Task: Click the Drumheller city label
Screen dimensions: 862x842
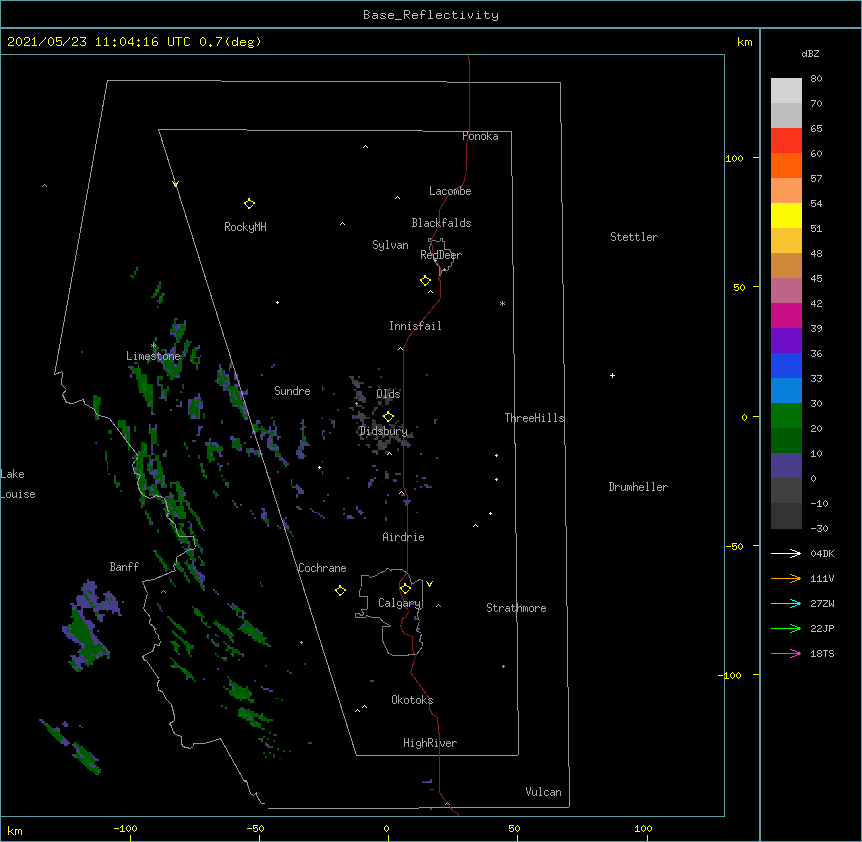Action: (x=638, y=487)
